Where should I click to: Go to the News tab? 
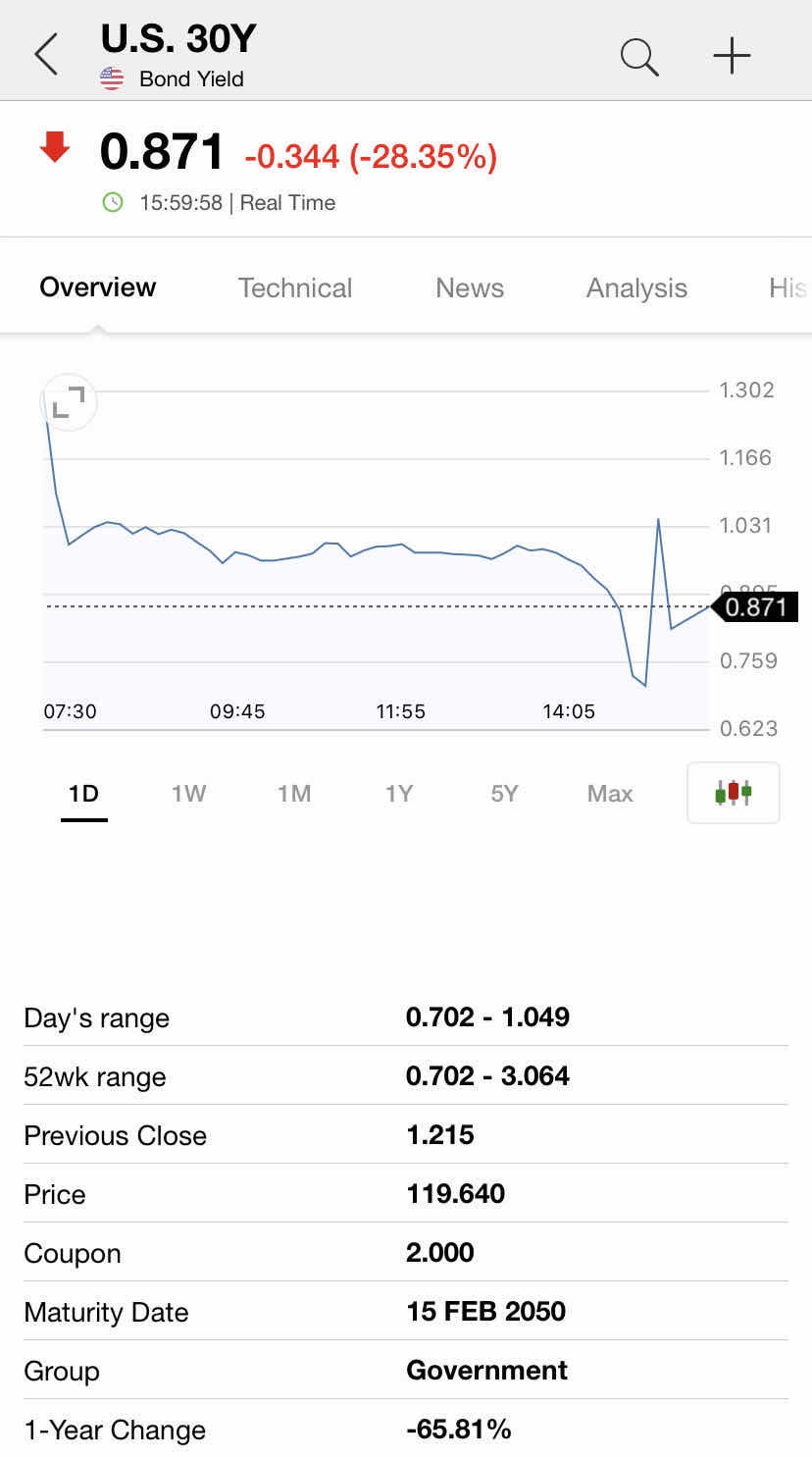coord(470,287)
